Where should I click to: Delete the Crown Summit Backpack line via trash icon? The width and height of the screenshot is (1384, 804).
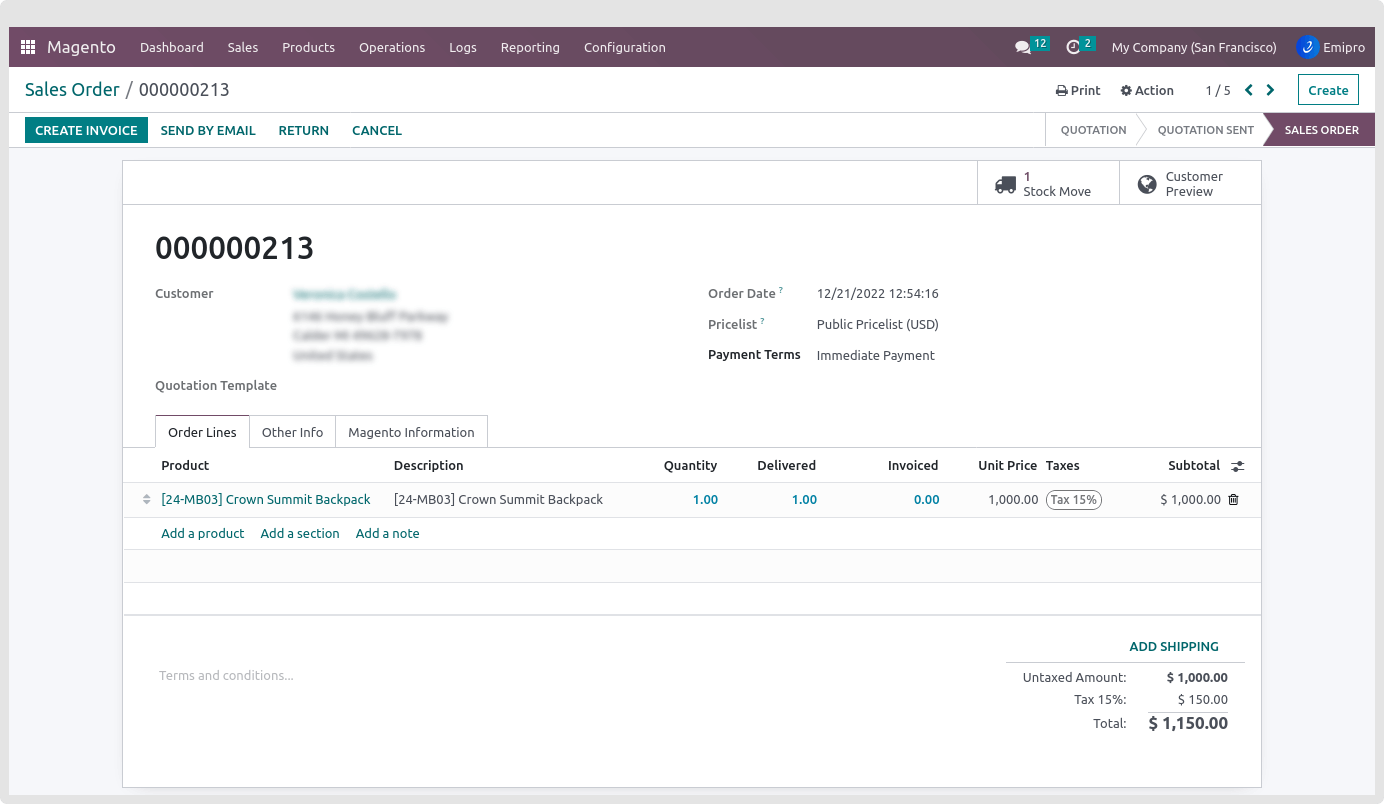pos(1233,500)
